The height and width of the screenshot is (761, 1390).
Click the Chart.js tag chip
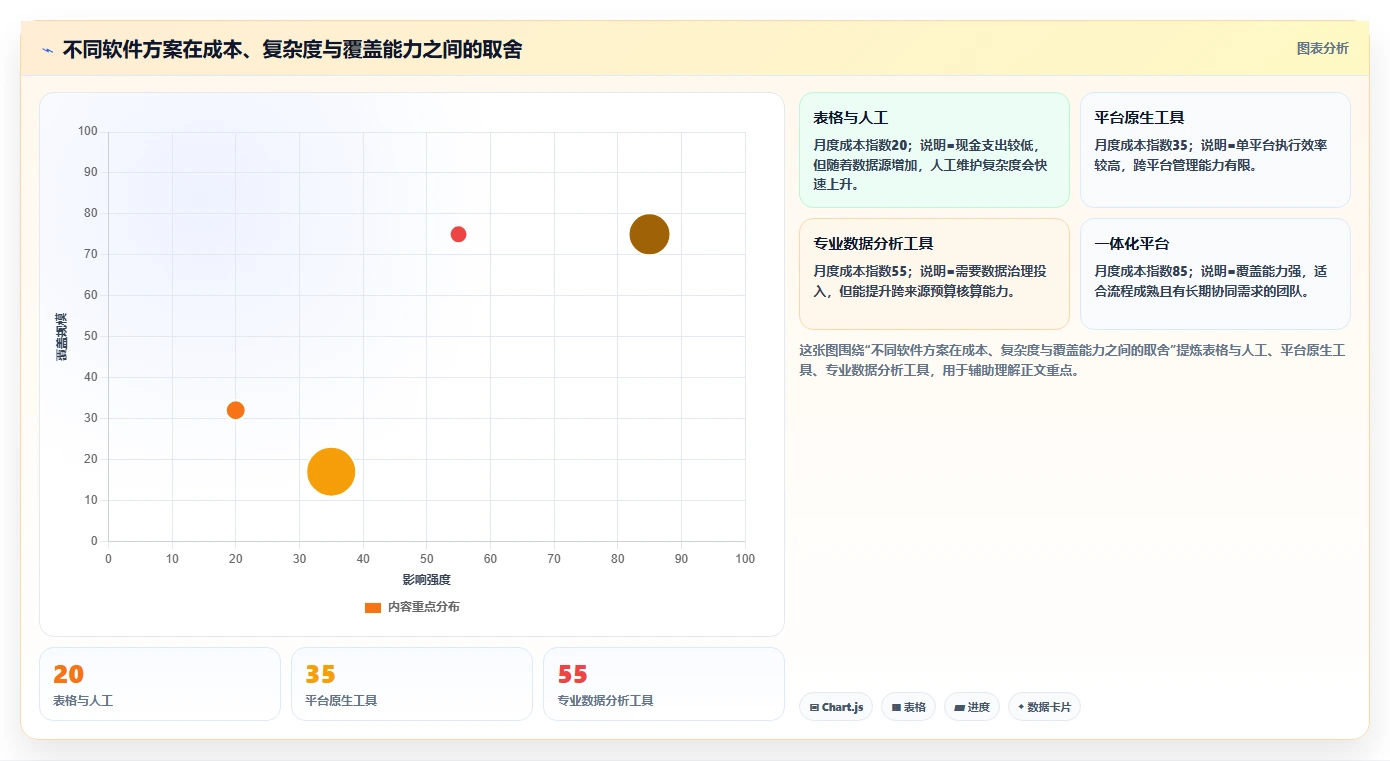pos(836,707)
